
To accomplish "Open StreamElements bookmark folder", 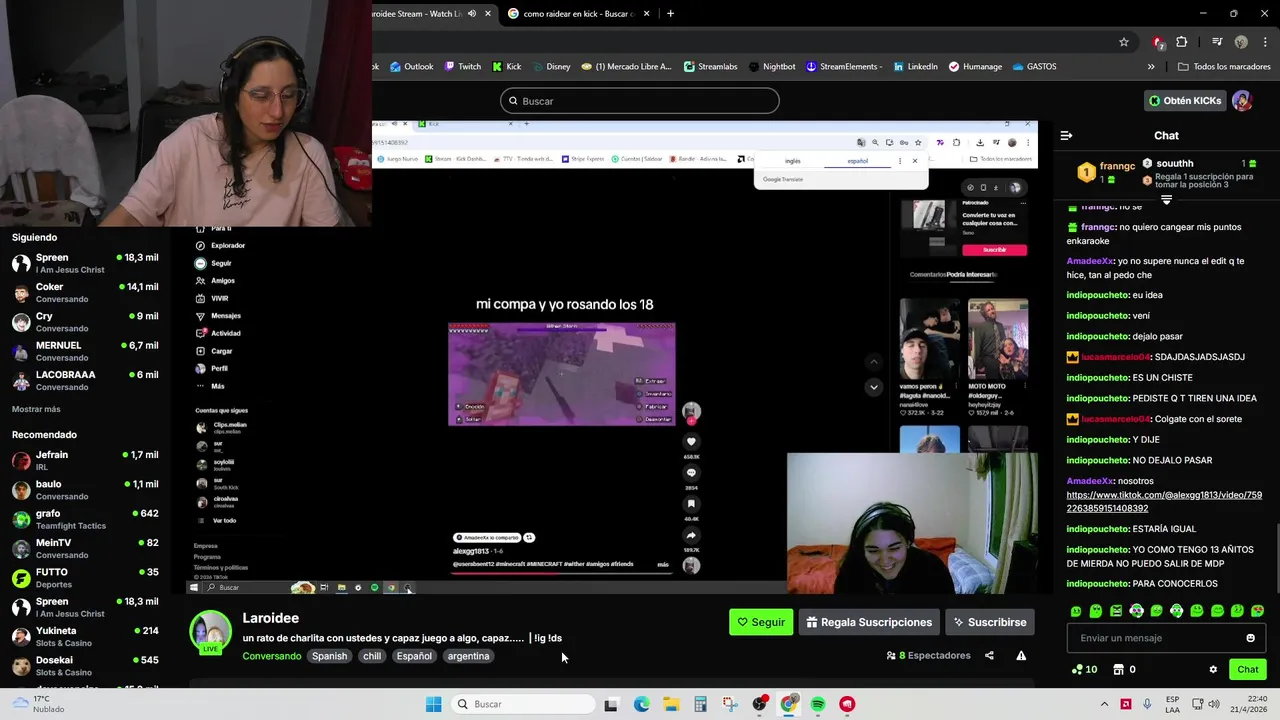I will 844,67.
